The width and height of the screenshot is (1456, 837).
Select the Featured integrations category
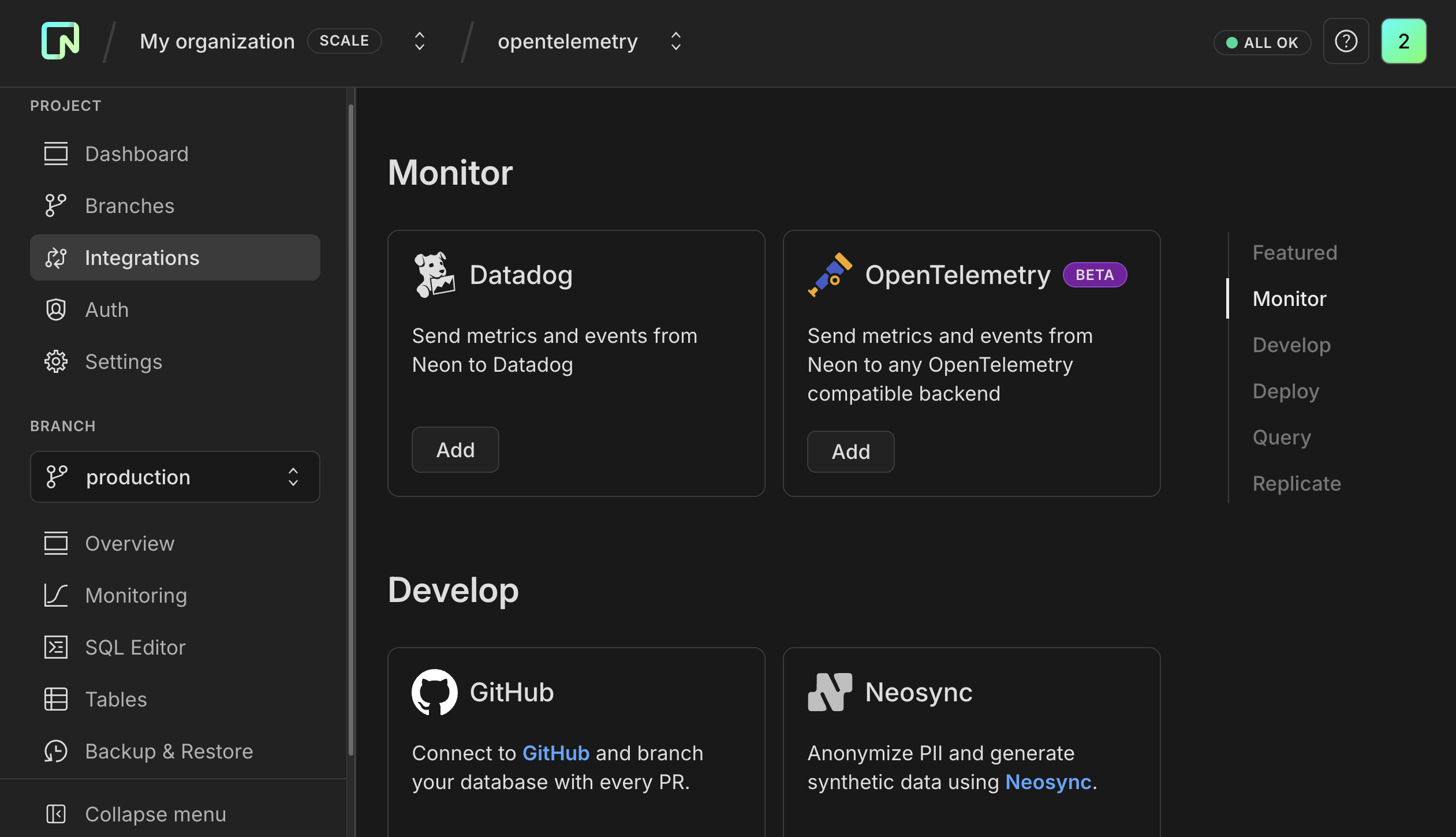click(1296, 252)
